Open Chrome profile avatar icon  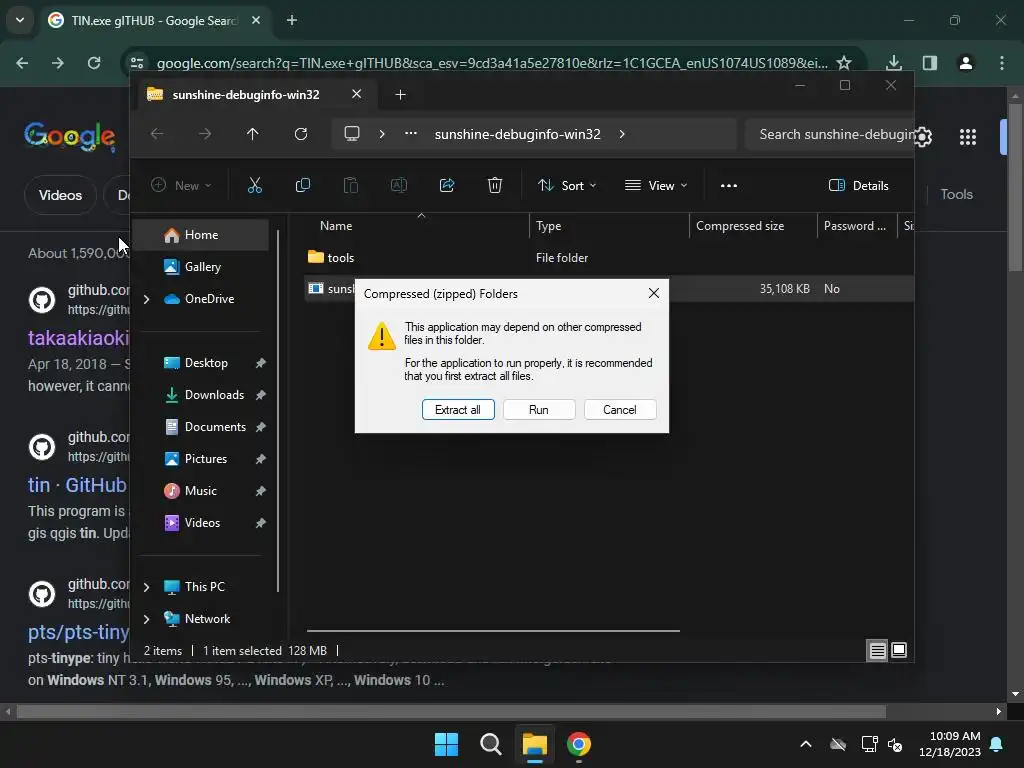(965, 63)
